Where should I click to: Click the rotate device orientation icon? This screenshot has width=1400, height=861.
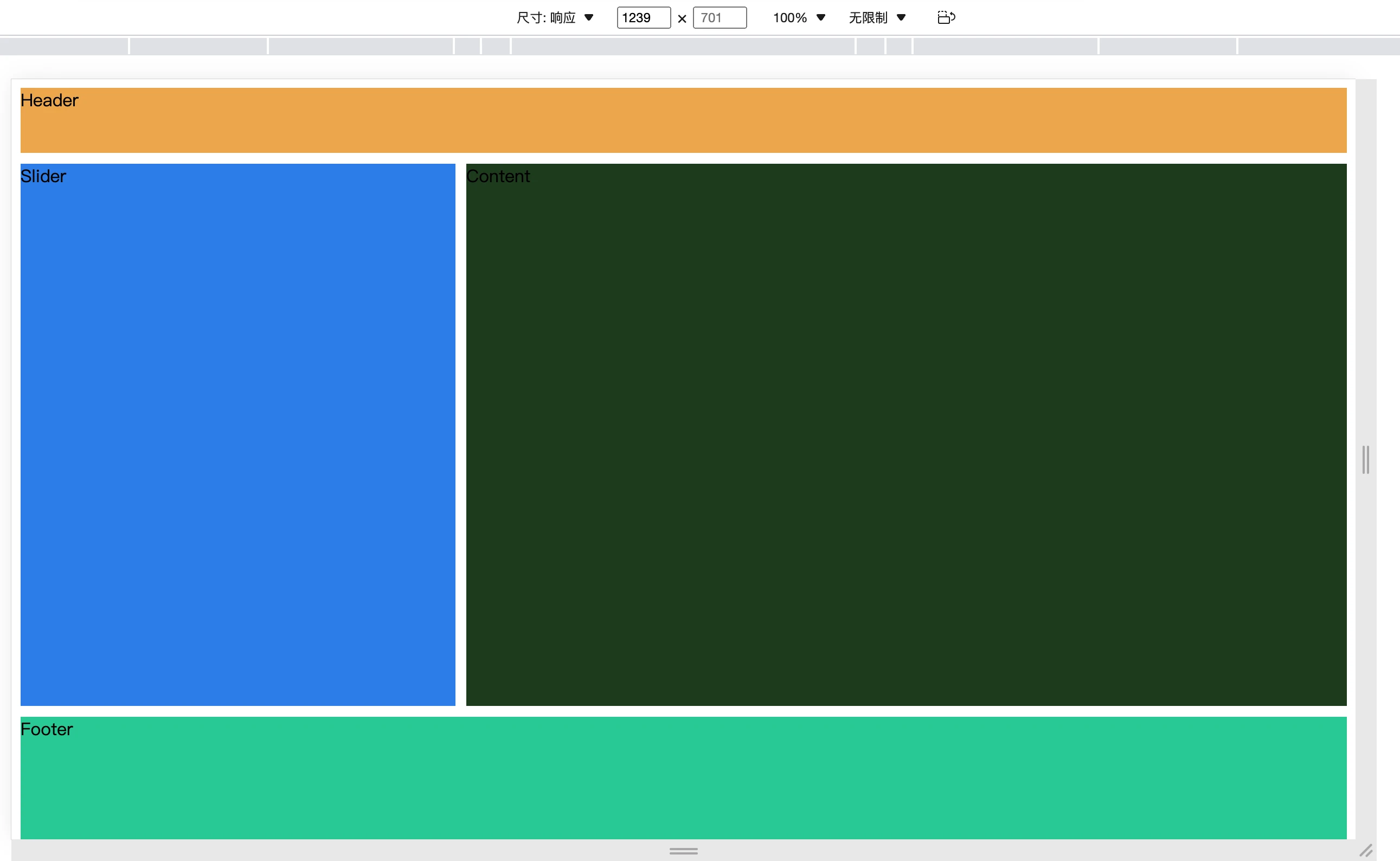pyautogui.click(x=946, y=18)
